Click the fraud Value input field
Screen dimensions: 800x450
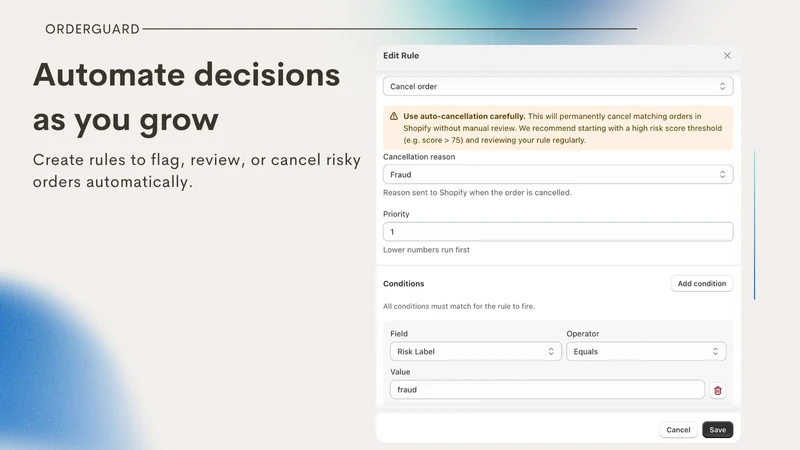point(547,390)
